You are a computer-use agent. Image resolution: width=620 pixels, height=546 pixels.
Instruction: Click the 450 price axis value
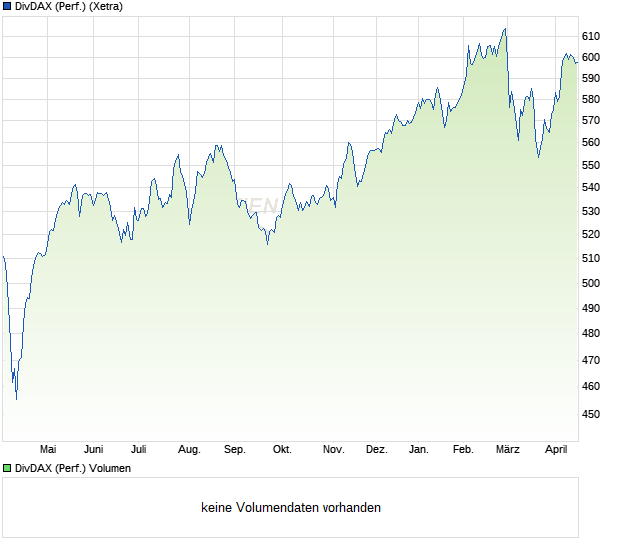591,414
